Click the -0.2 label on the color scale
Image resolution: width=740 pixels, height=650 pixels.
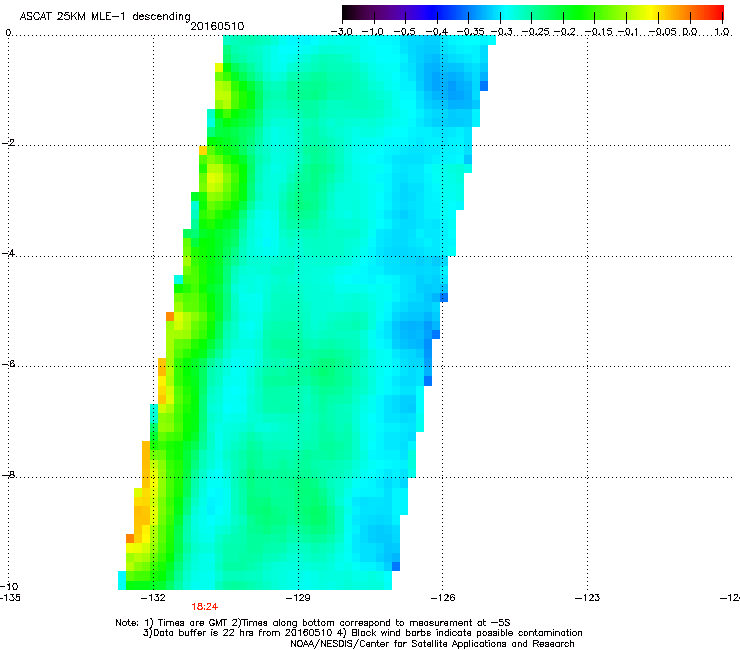pyautogui.click(x=564, y=32)
